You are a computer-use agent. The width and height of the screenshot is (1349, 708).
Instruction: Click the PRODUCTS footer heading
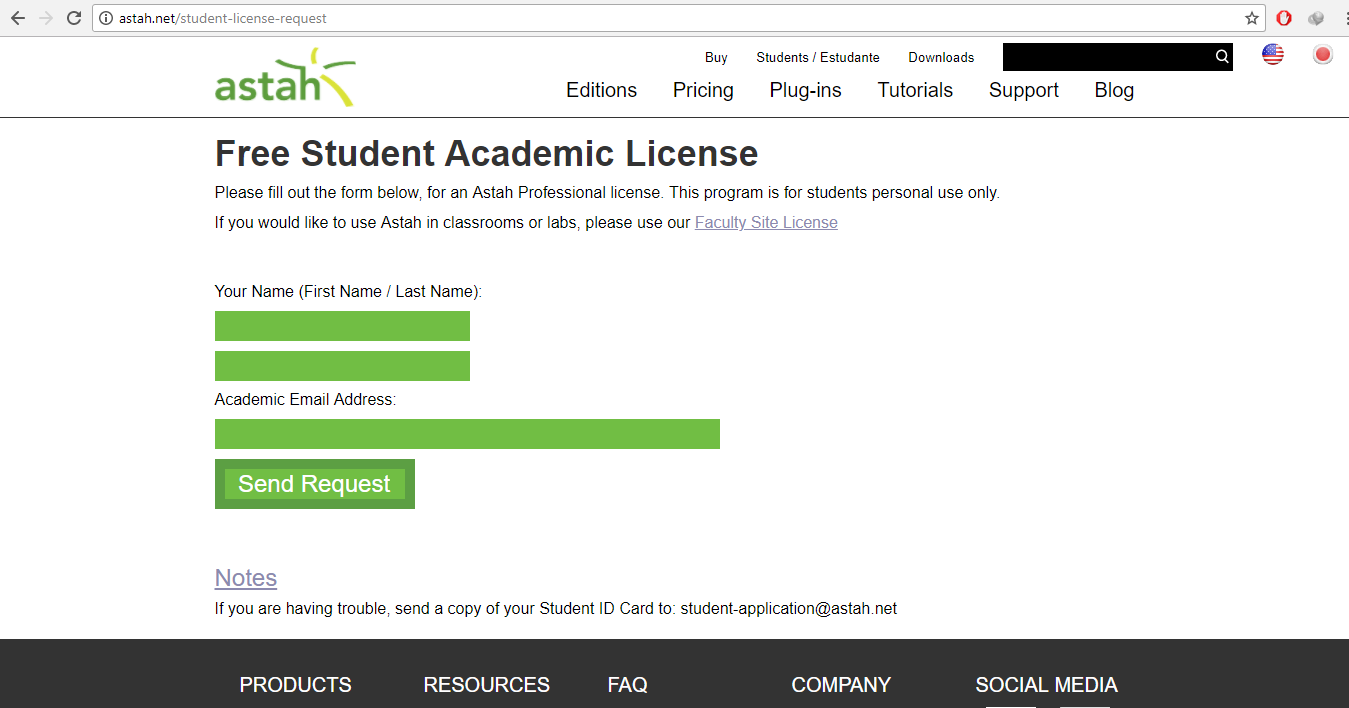point(295,685)
